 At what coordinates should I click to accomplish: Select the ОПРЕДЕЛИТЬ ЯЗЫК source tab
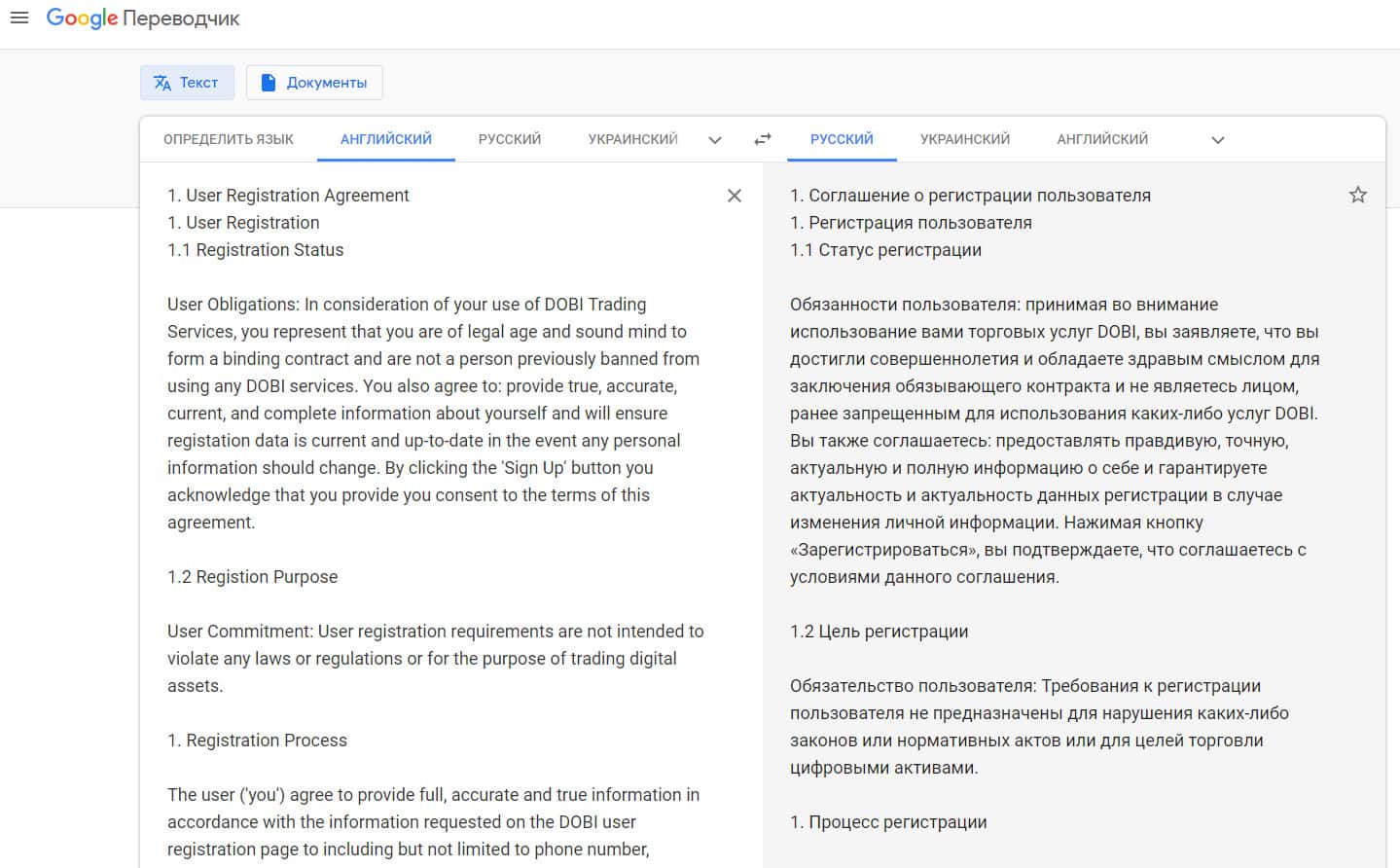click(229, 139)
